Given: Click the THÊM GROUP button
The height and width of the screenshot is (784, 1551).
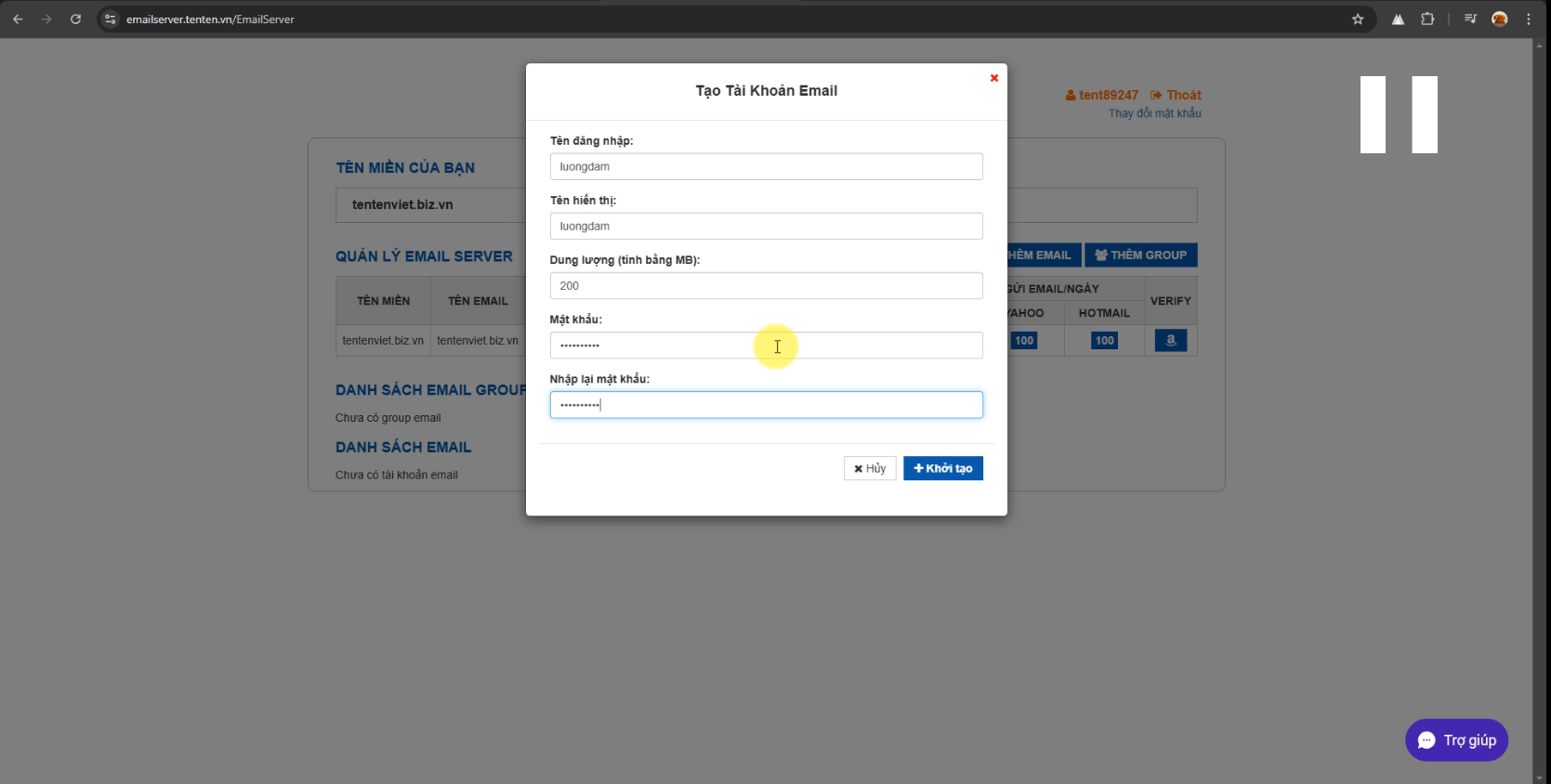Looking at the screenshot, I should coord(1140,255).
